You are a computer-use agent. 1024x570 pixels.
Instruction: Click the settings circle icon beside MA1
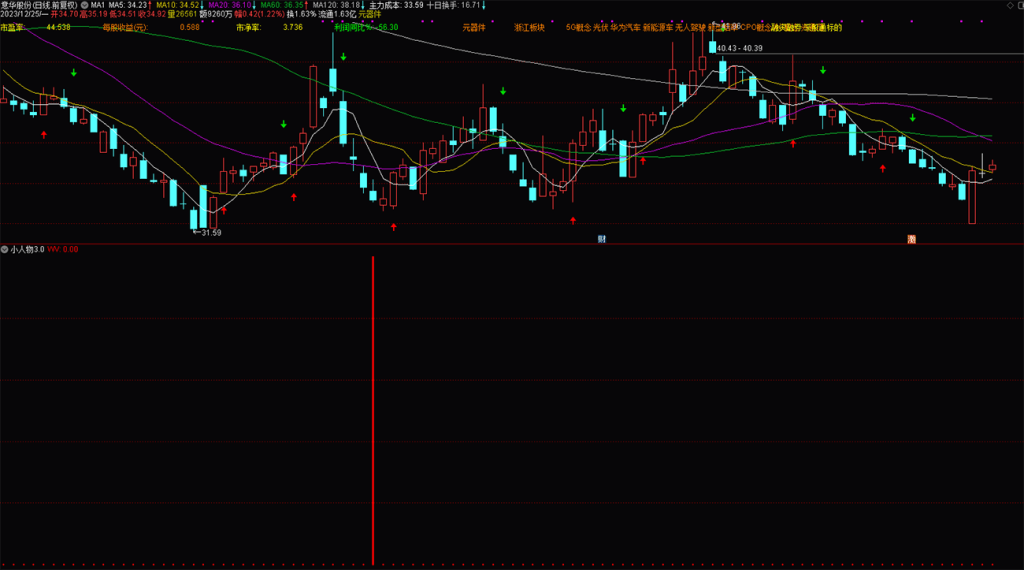coord(84,5)
